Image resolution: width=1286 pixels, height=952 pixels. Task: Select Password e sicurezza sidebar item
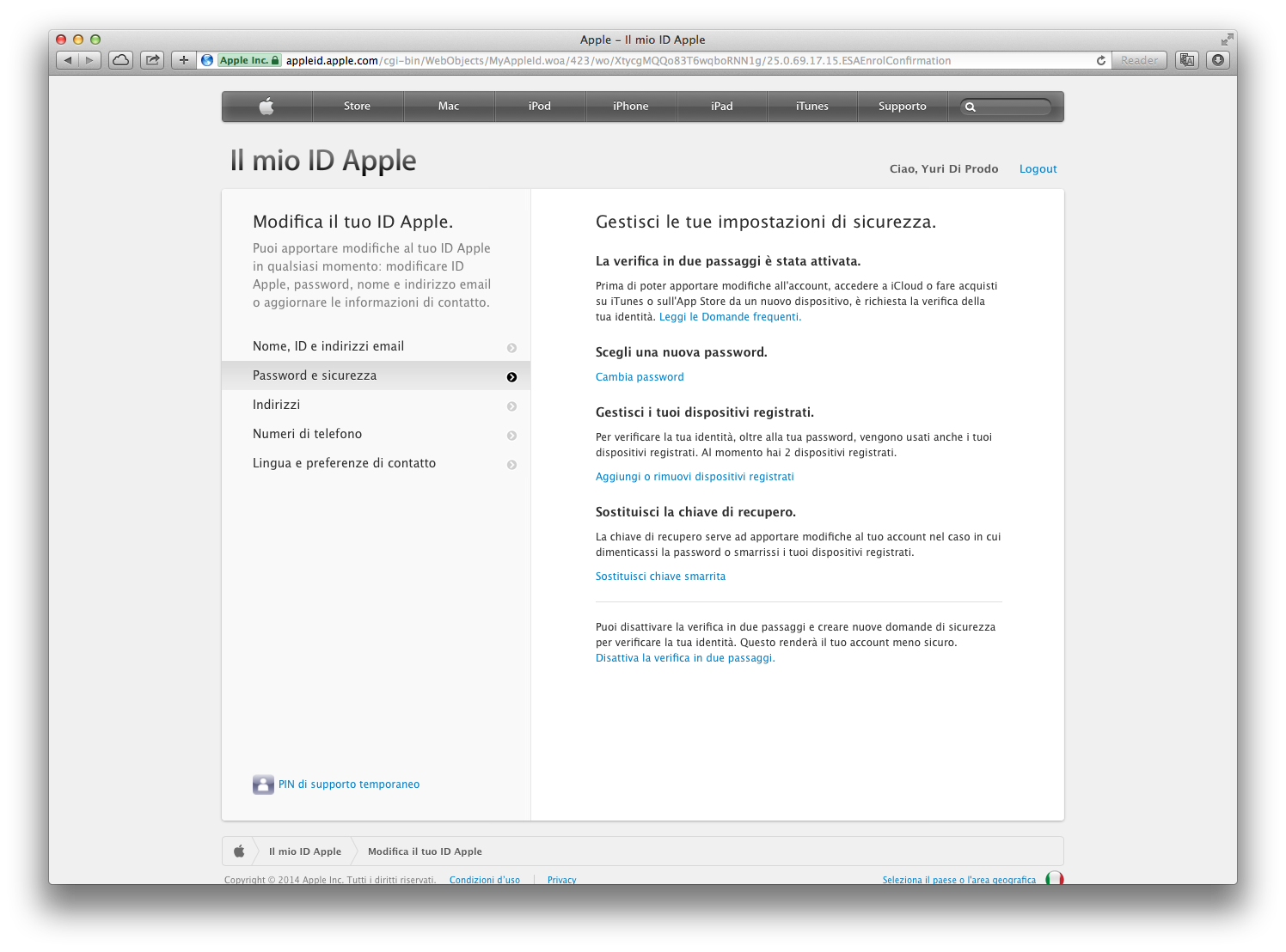[376, 375]
